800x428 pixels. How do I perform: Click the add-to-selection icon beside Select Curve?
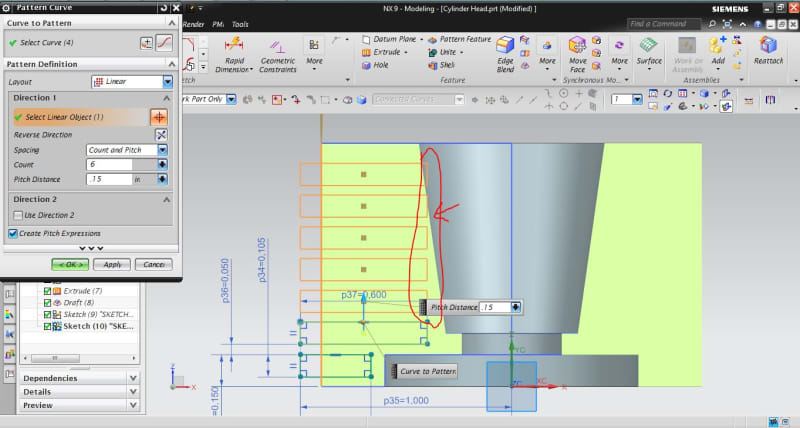(x=146, y=43)
